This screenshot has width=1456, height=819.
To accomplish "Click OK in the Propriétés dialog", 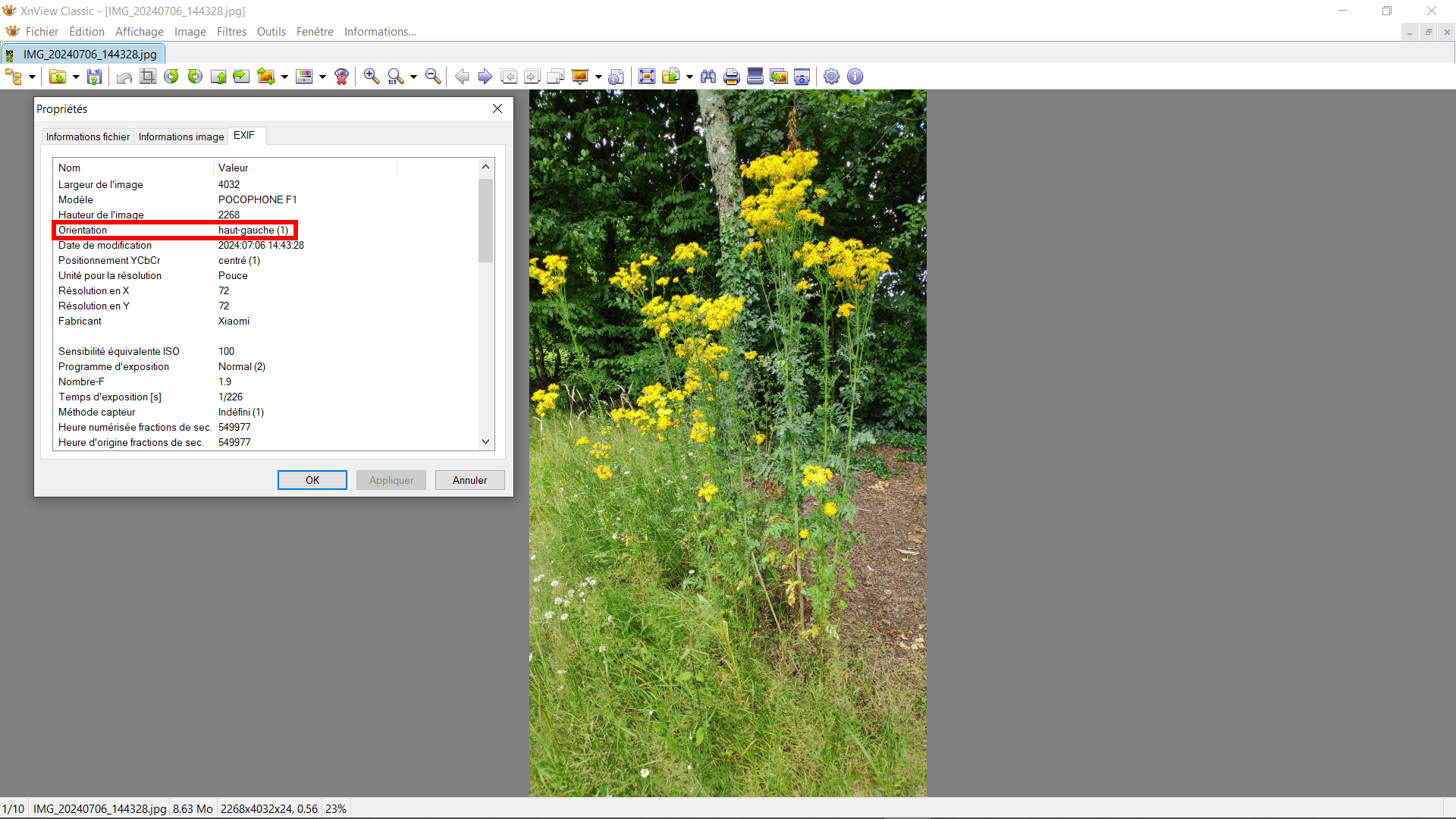I will click(312, 480).
